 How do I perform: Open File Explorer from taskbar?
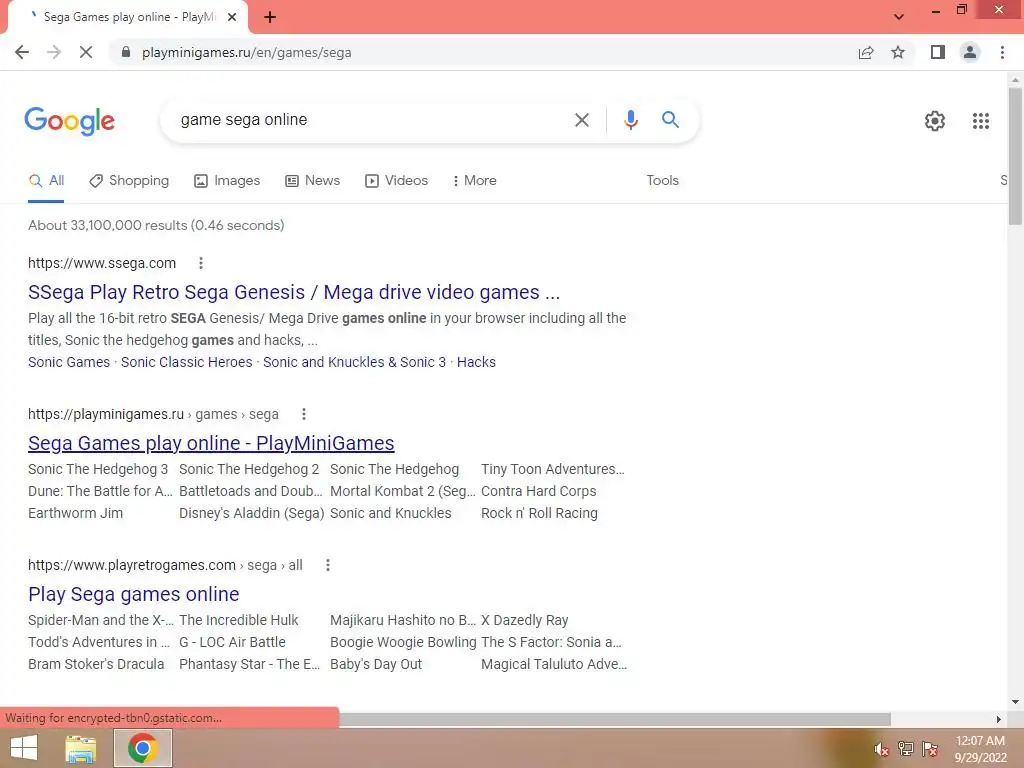pyautogui.click(x=81, y=748)
